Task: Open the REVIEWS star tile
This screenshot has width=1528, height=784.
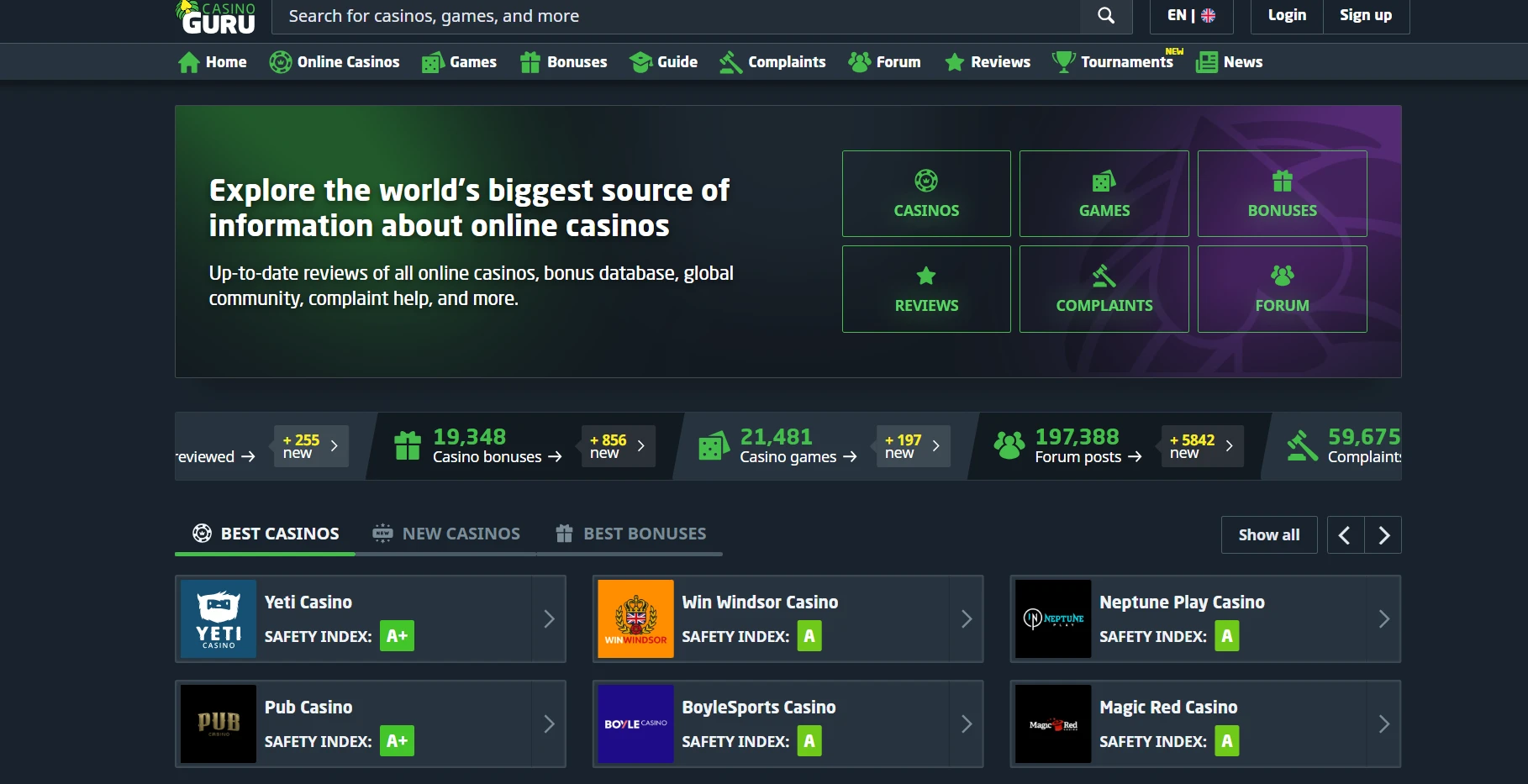Action: coord(926,289)
